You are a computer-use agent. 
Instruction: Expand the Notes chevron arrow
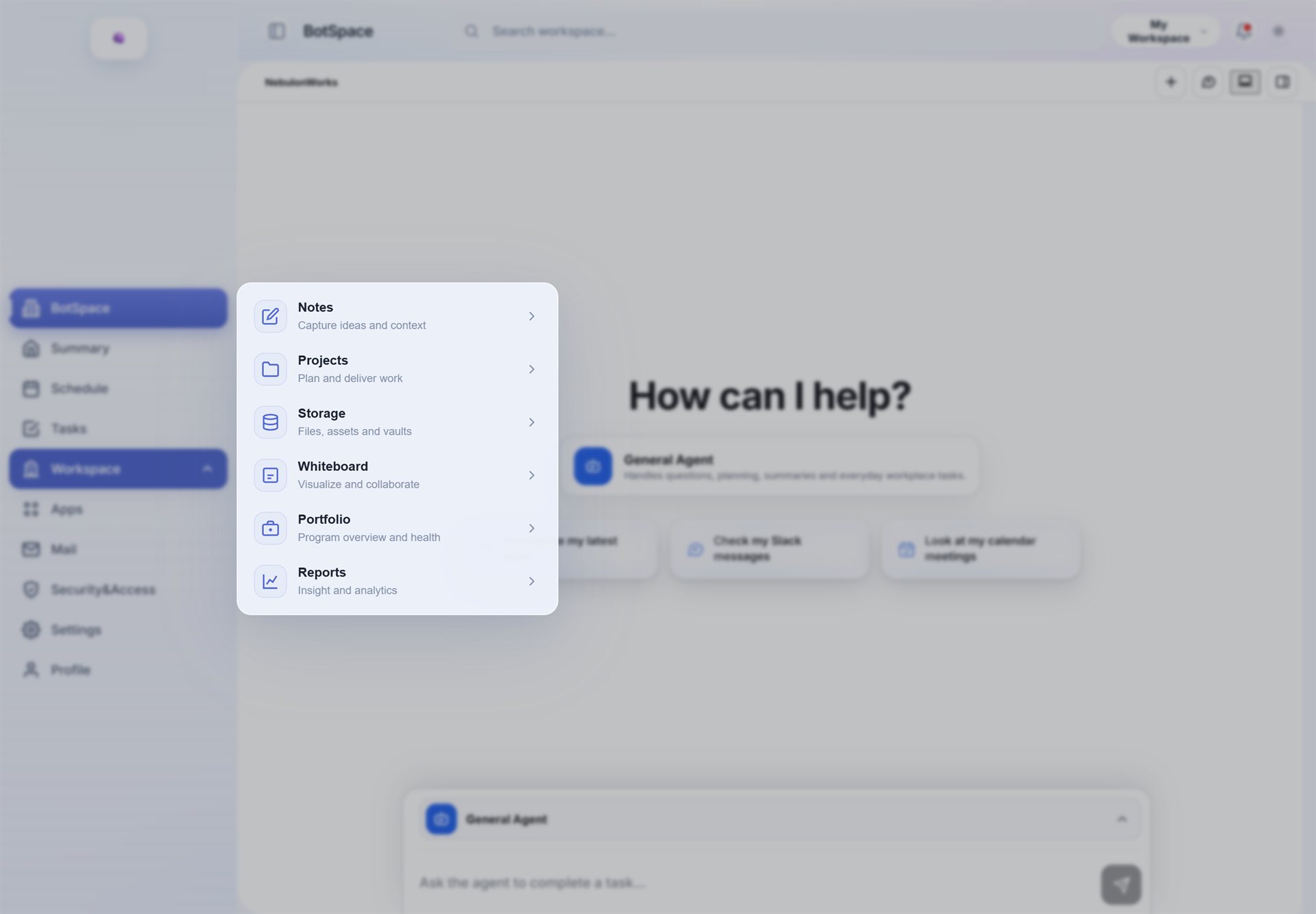[531, 316]
